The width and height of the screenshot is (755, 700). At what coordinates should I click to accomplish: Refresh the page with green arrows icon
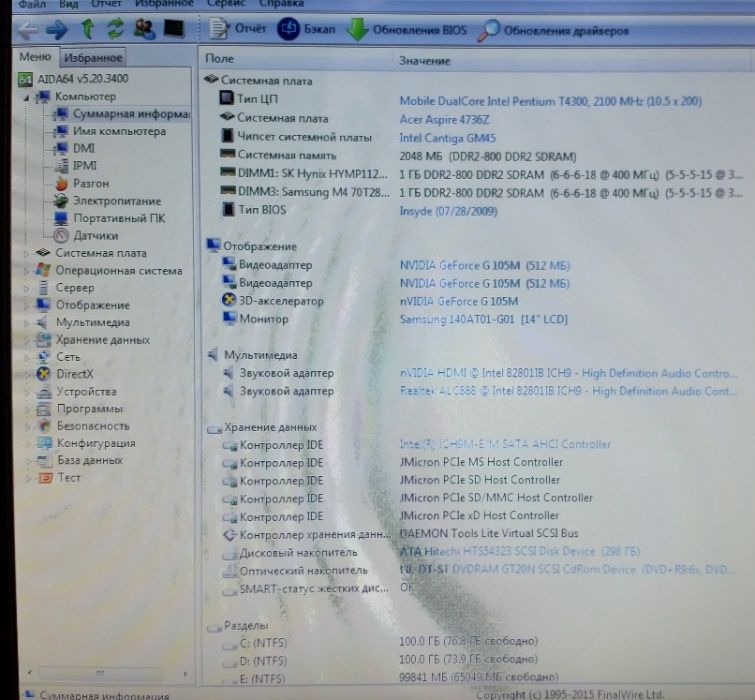pos(115,29)
